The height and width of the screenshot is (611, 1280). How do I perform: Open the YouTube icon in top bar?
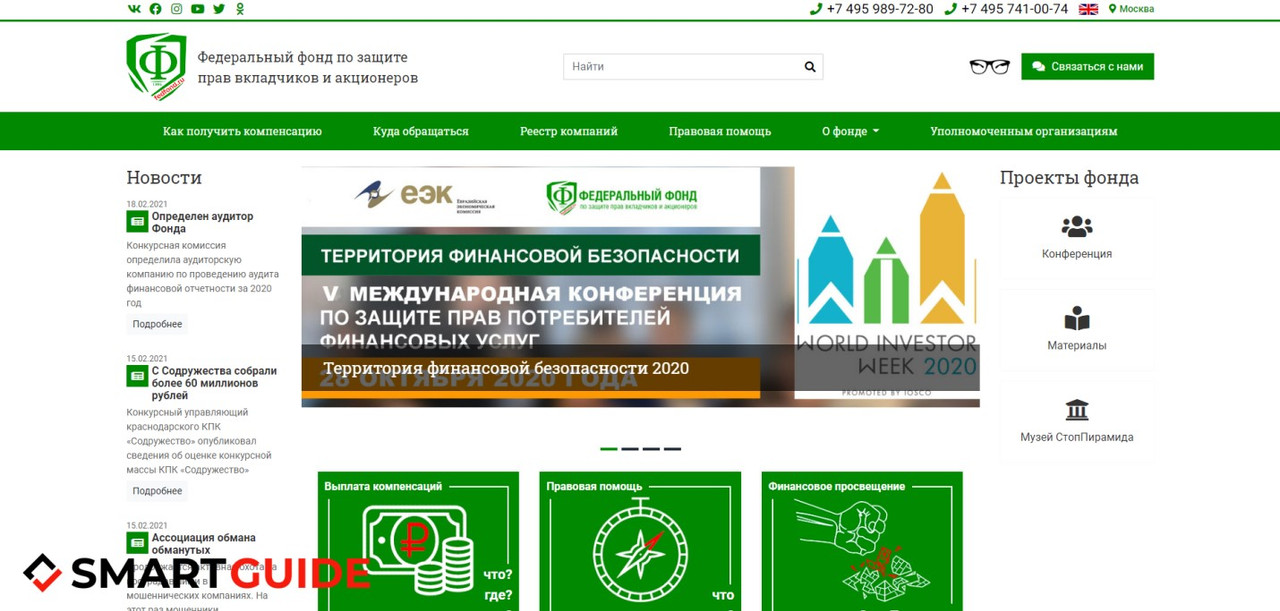pyautogui.click(x=198, y=9)
